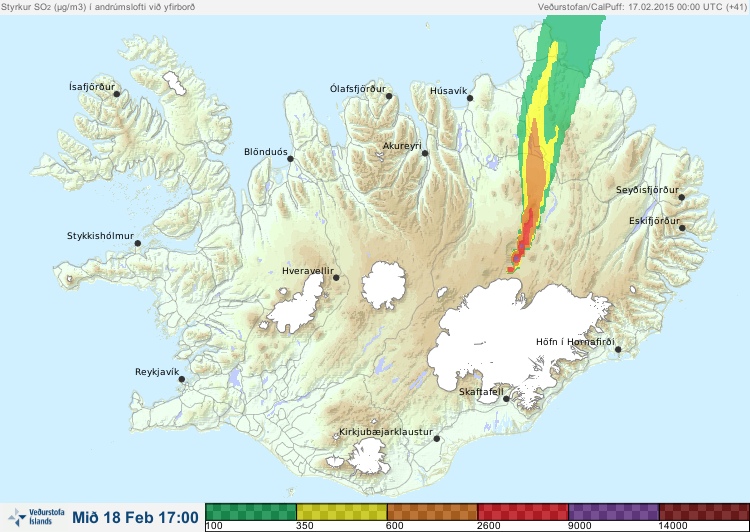750x532 pixels.
Task: Click the Skaftafell marker dot
Action: [x=506, y=399]
